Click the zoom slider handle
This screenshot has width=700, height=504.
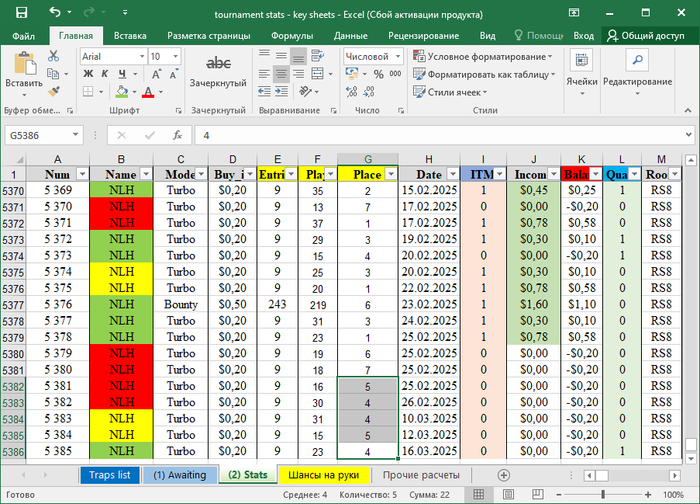[x=603, y=494]
